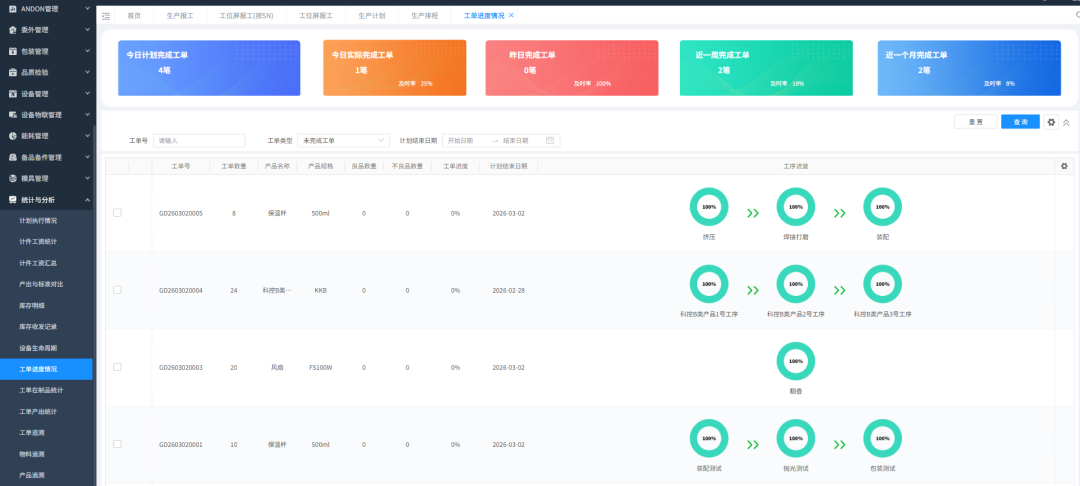
Task: Click the 重置 button
Action: pos(975,122)
